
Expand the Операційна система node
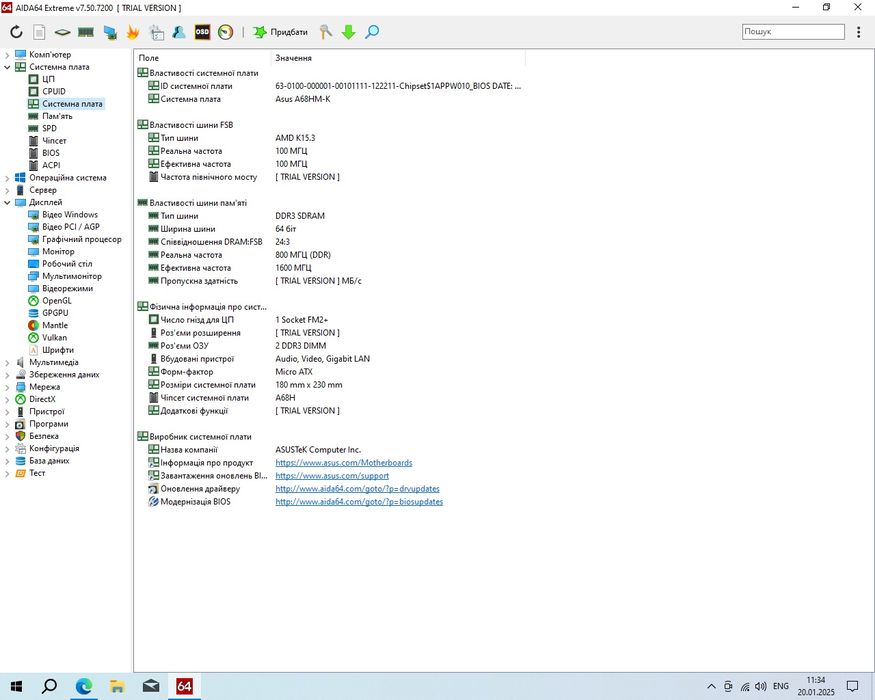7,178
